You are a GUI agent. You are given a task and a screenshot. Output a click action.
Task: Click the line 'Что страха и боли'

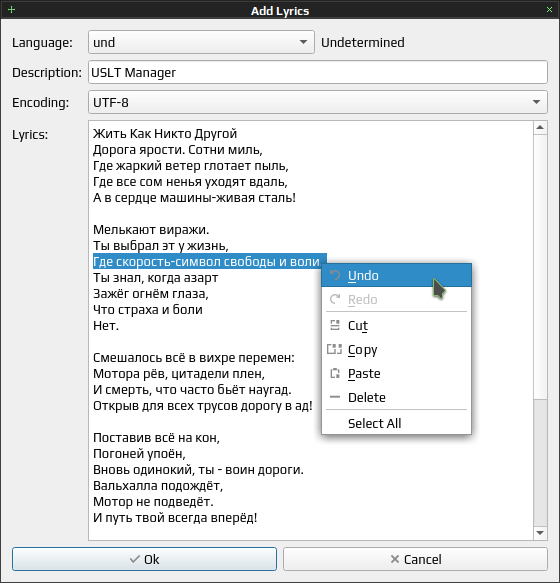pyautogui.click(x=148, y=309)
